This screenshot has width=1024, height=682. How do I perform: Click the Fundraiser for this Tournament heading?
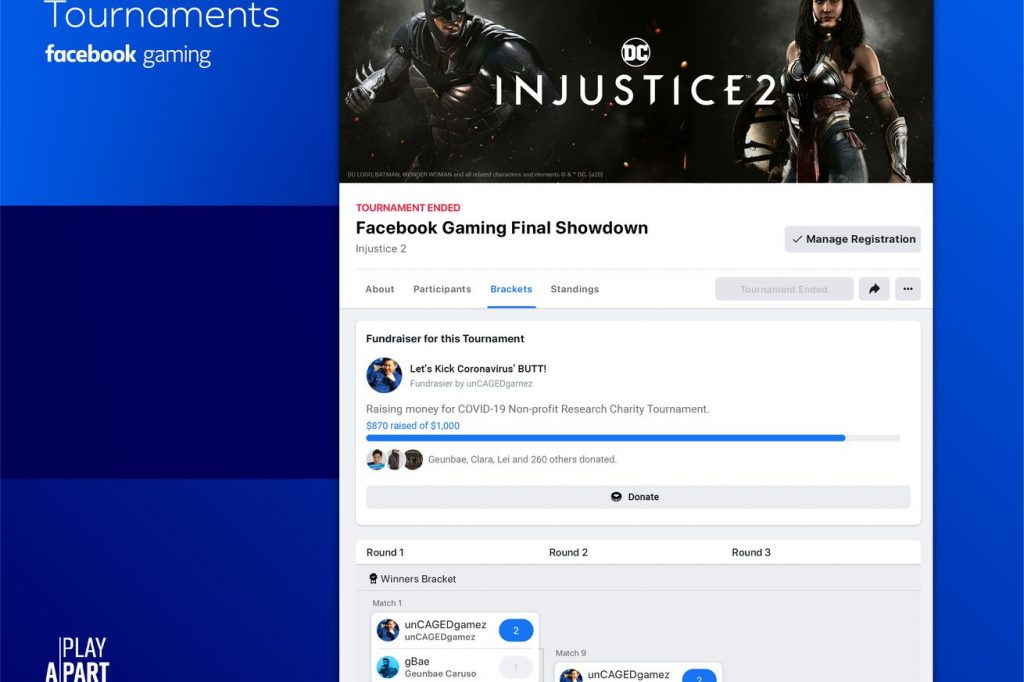pyautogui.click(x=445, y=338)
